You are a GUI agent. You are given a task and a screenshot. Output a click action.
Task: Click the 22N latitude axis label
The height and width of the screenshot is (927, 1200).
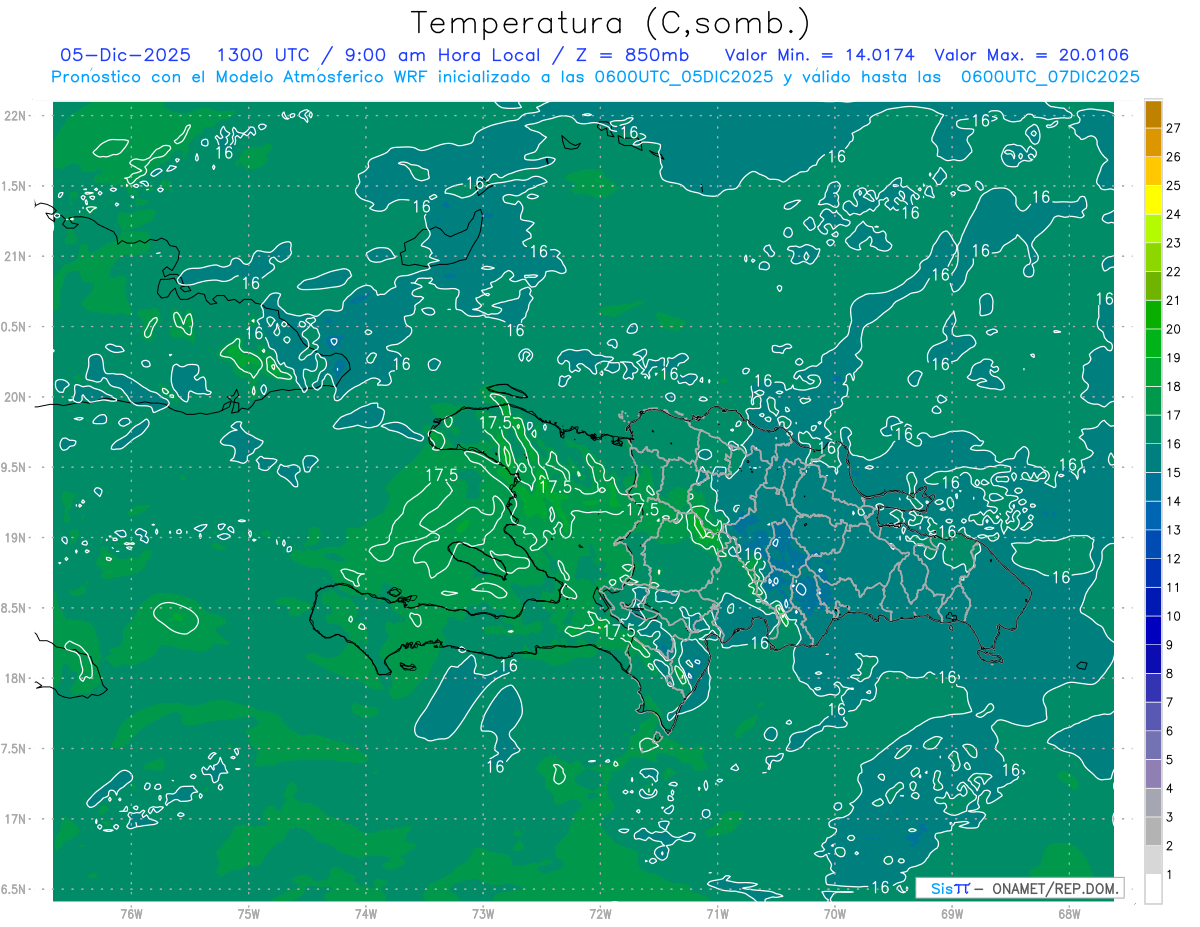15,116
